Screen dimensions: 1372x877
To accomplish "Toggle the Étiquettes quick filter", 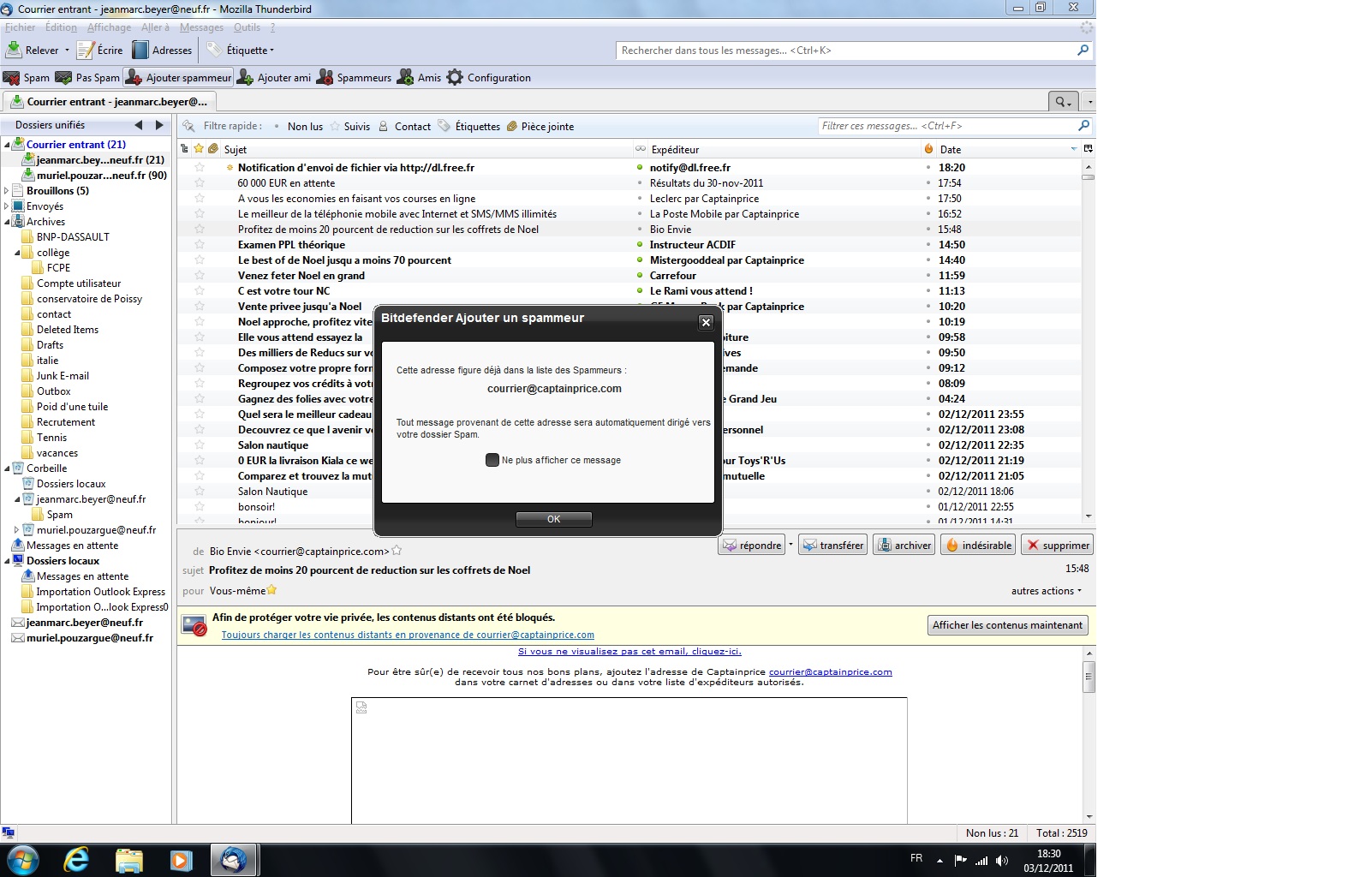I will [x=469, y=126].
